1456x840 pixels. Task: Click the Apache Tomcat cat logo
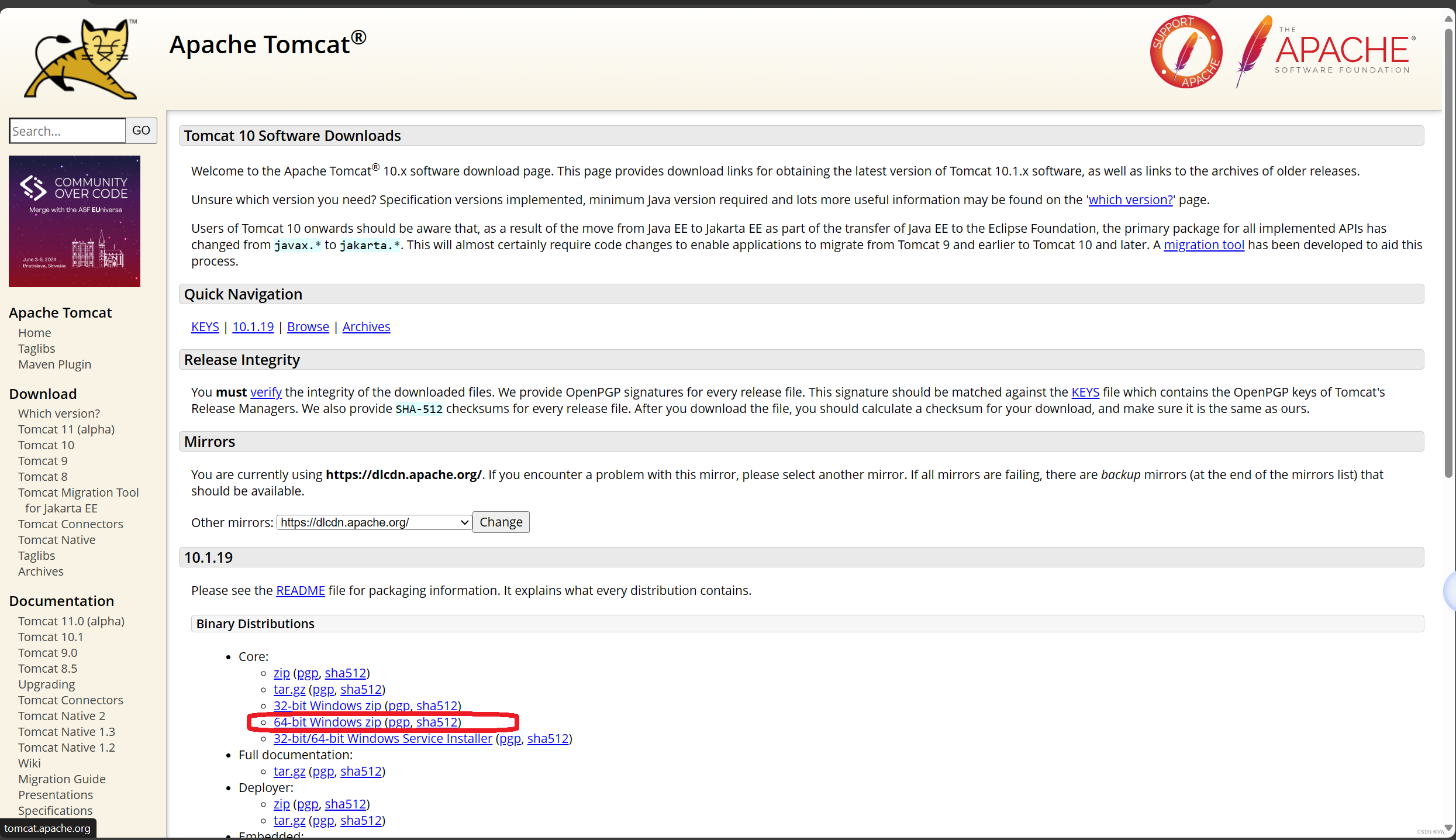pyautogui.click(x=81, y=58)
